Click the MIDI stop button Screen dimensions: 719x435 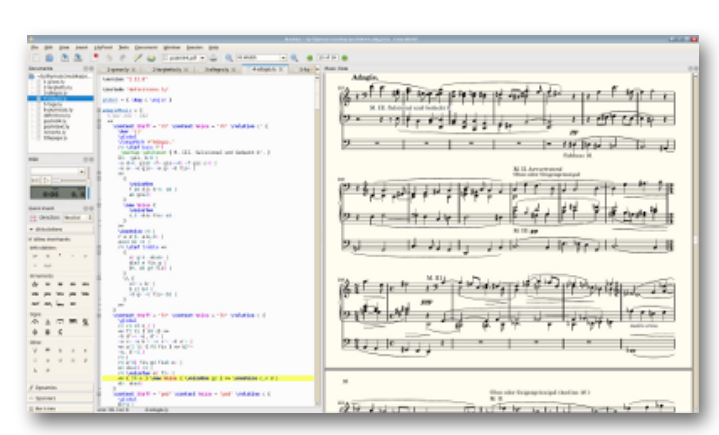click(x=36, y=180)
